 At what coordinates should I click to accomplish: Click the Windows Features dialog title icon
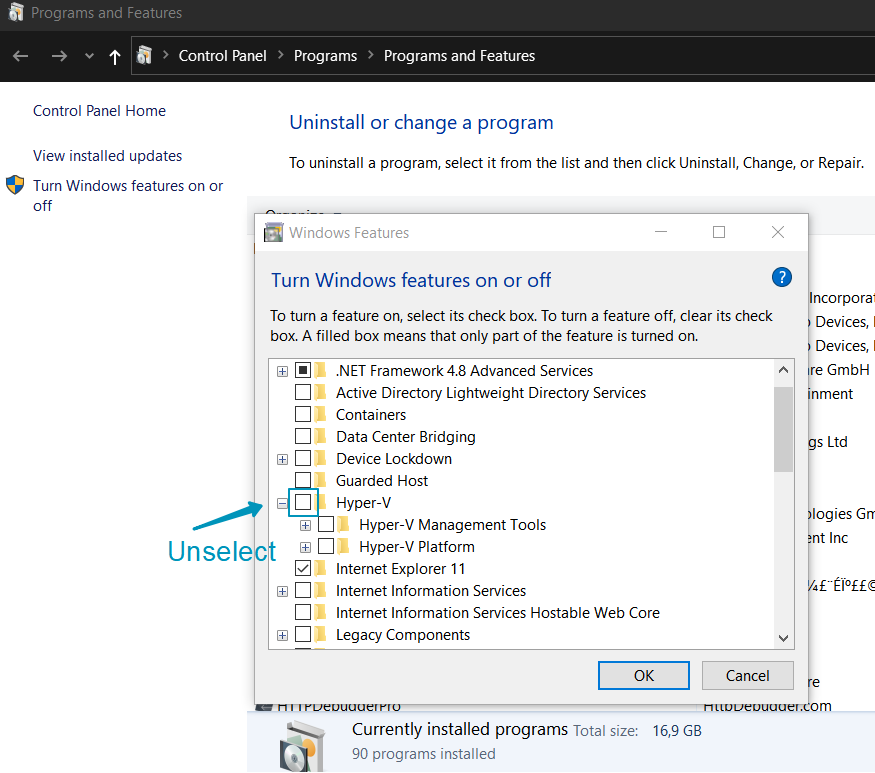[x=273, y=233]
